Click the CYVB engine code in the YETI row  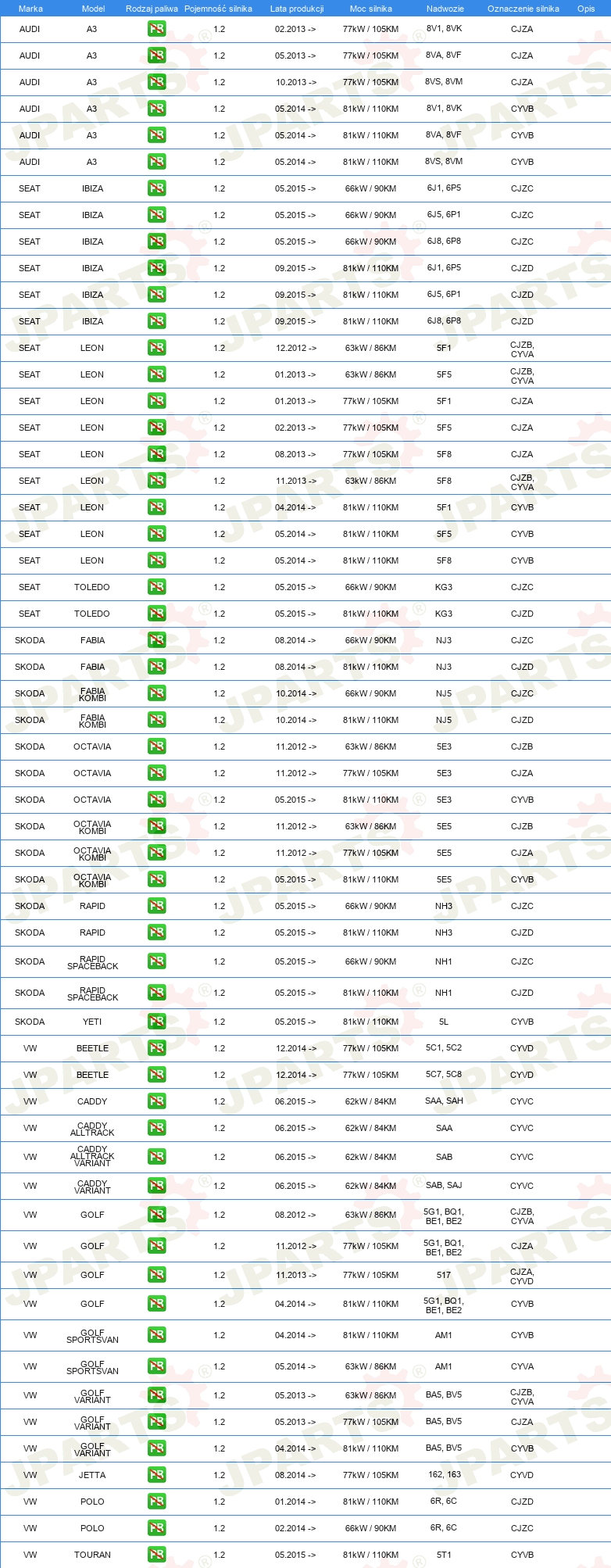pyautogui.click(x=522, y=1021)
